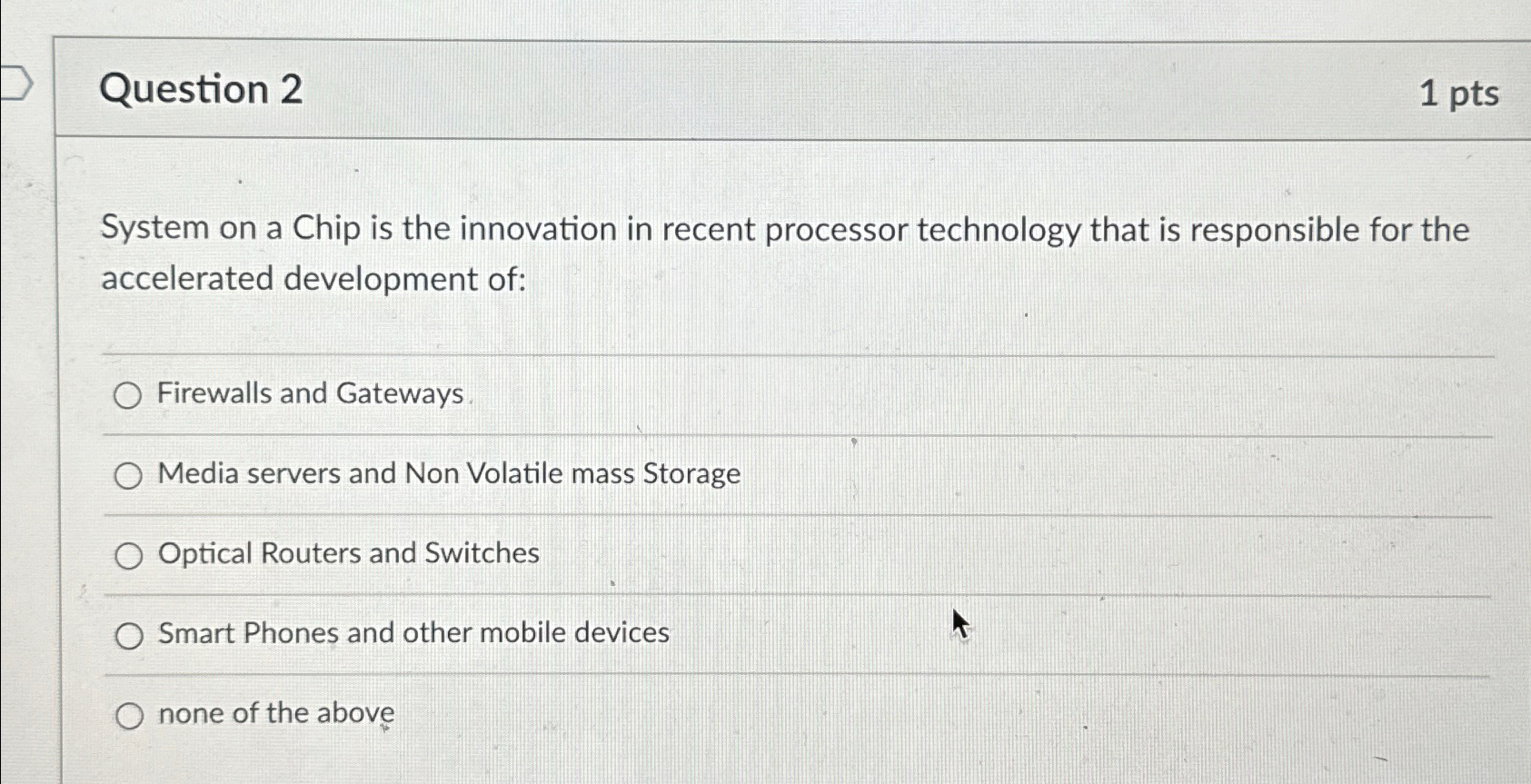Click 'Smart Phones and other mobile devices' text

(x=414, y=632)
